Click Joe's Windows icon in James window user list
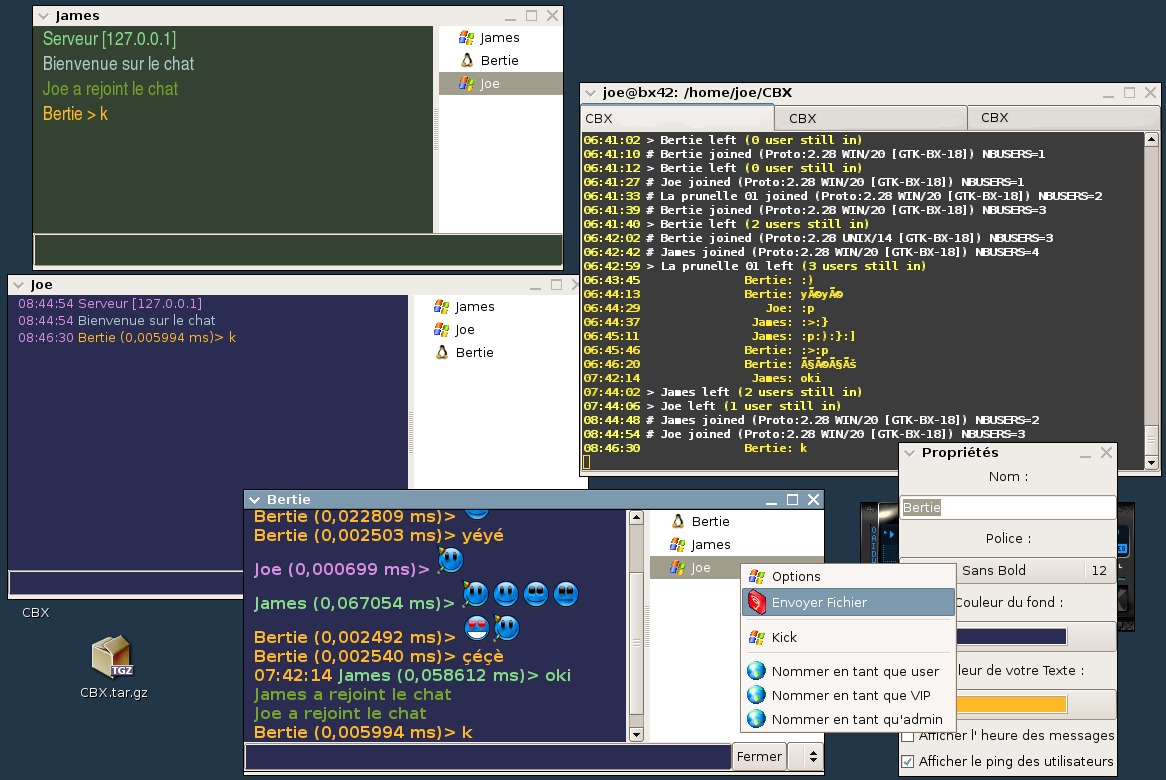The image size is (1166, 780). (466, 84)
